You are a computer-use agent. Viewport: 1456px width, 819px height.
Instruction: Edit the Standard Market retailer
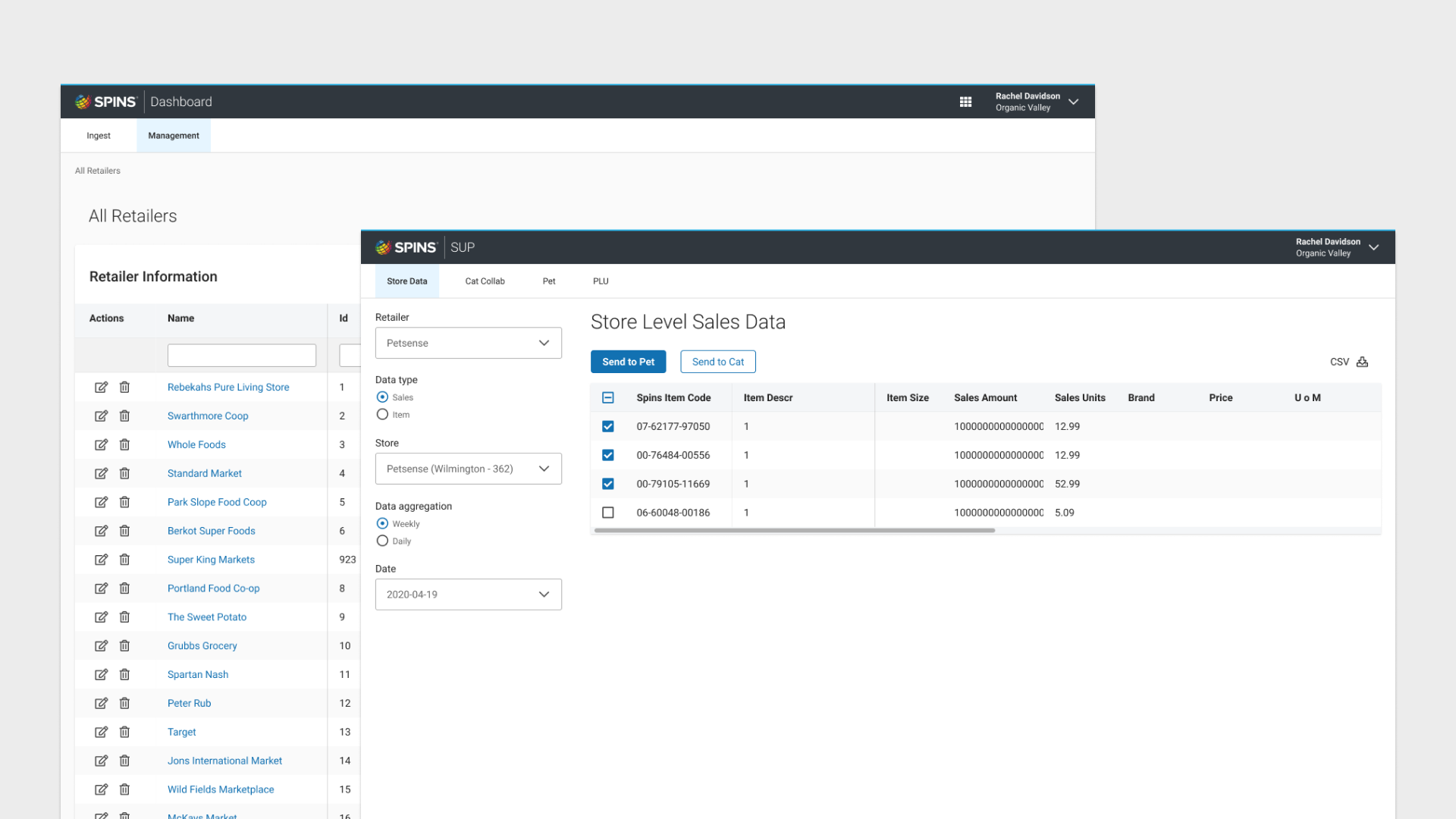[x=101, y=474]
